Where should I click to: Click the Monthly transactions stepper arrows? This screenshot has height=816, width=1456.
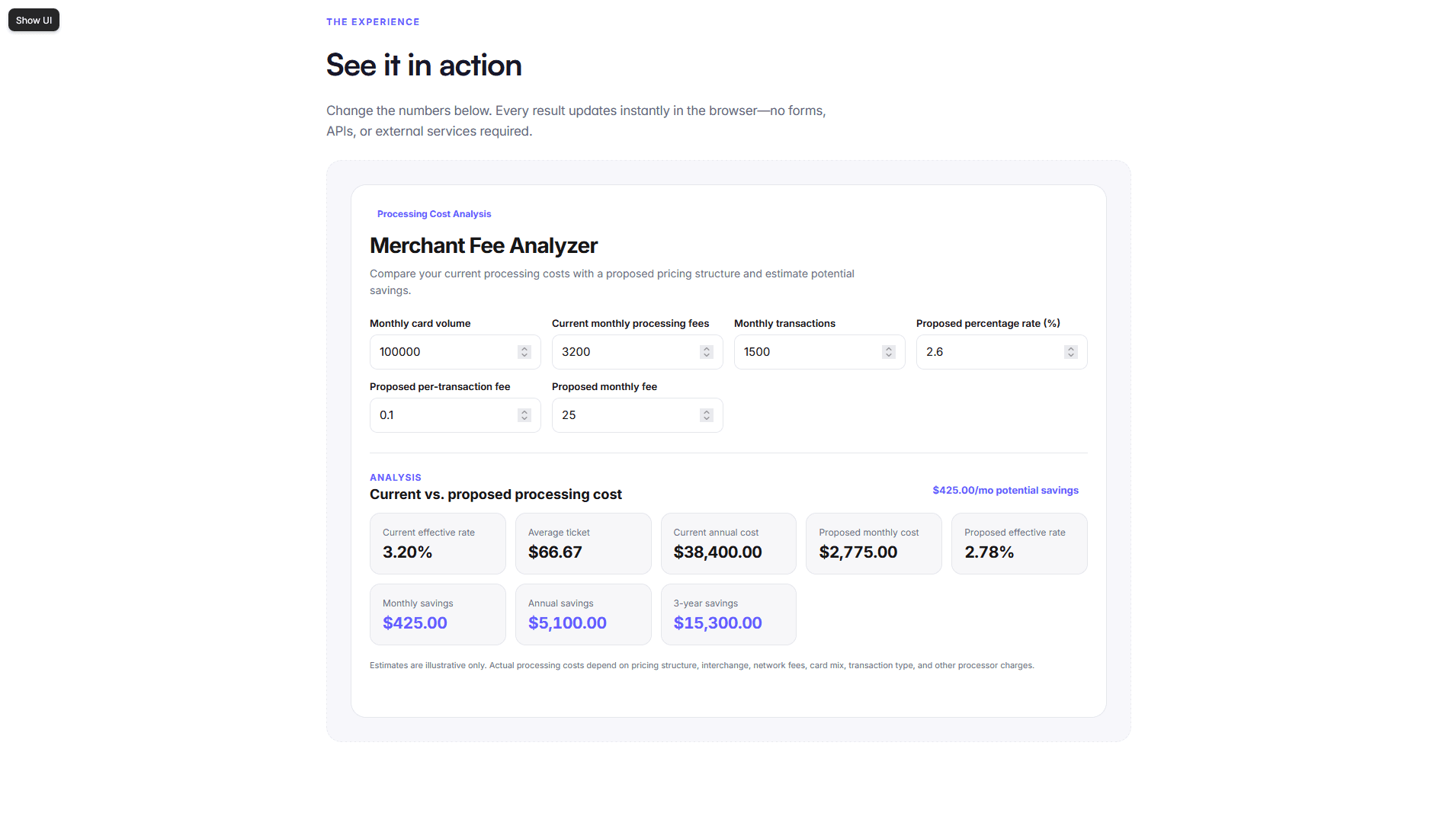pyautogui.click(x=888, y=352)
